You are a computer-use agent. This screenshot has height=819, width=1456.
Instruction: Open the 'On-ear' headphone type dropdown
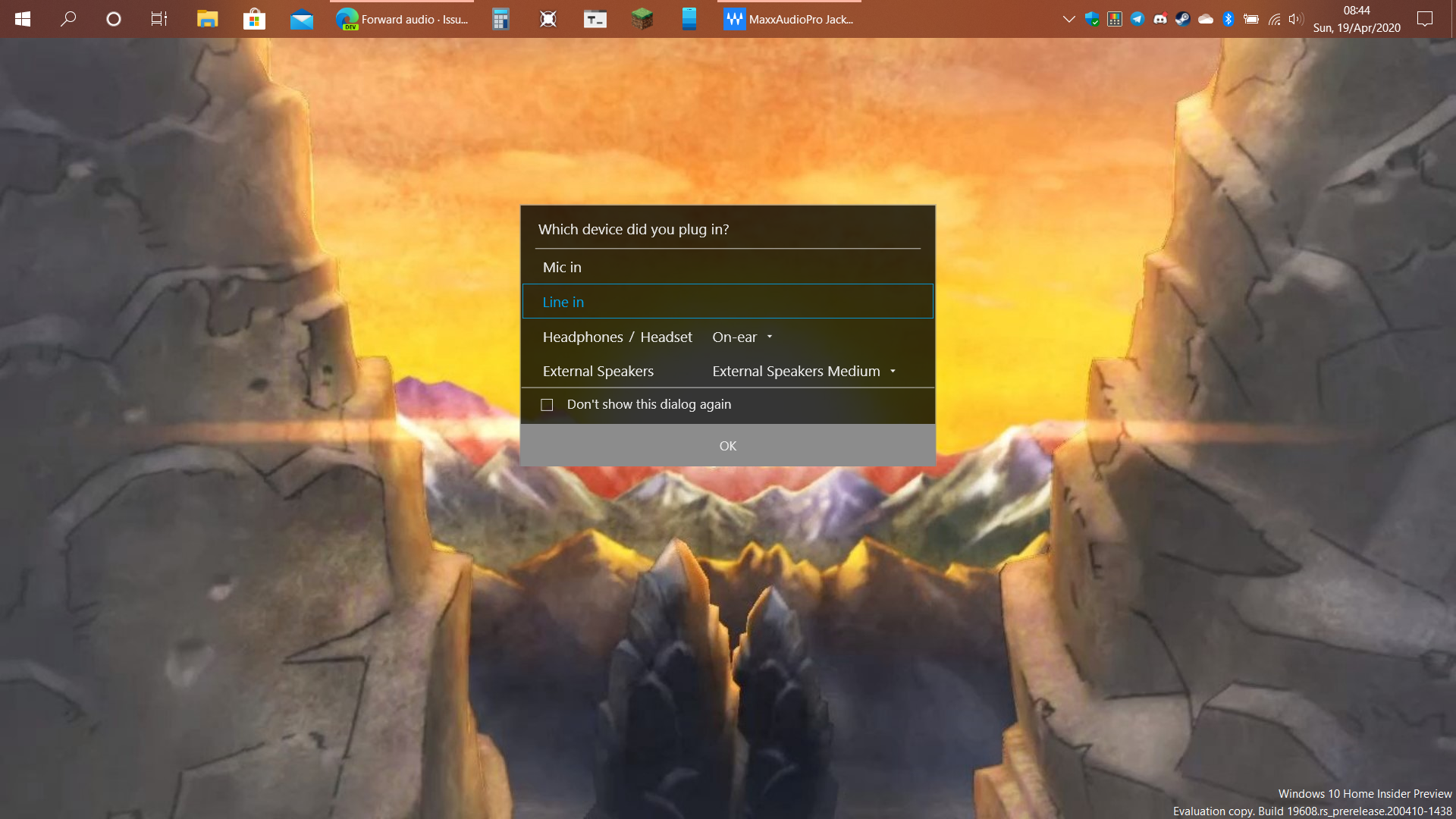[x=742, y=337]
